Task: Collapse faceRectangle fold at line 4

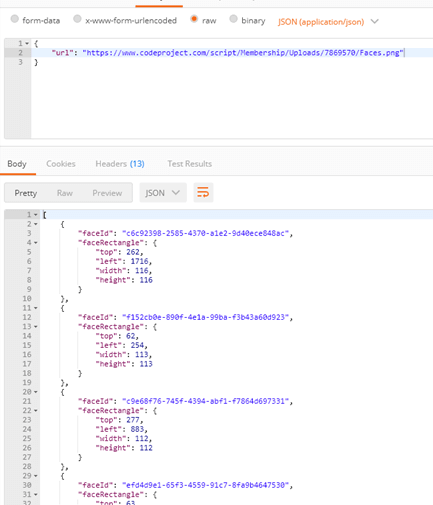Action: (35, 243)
